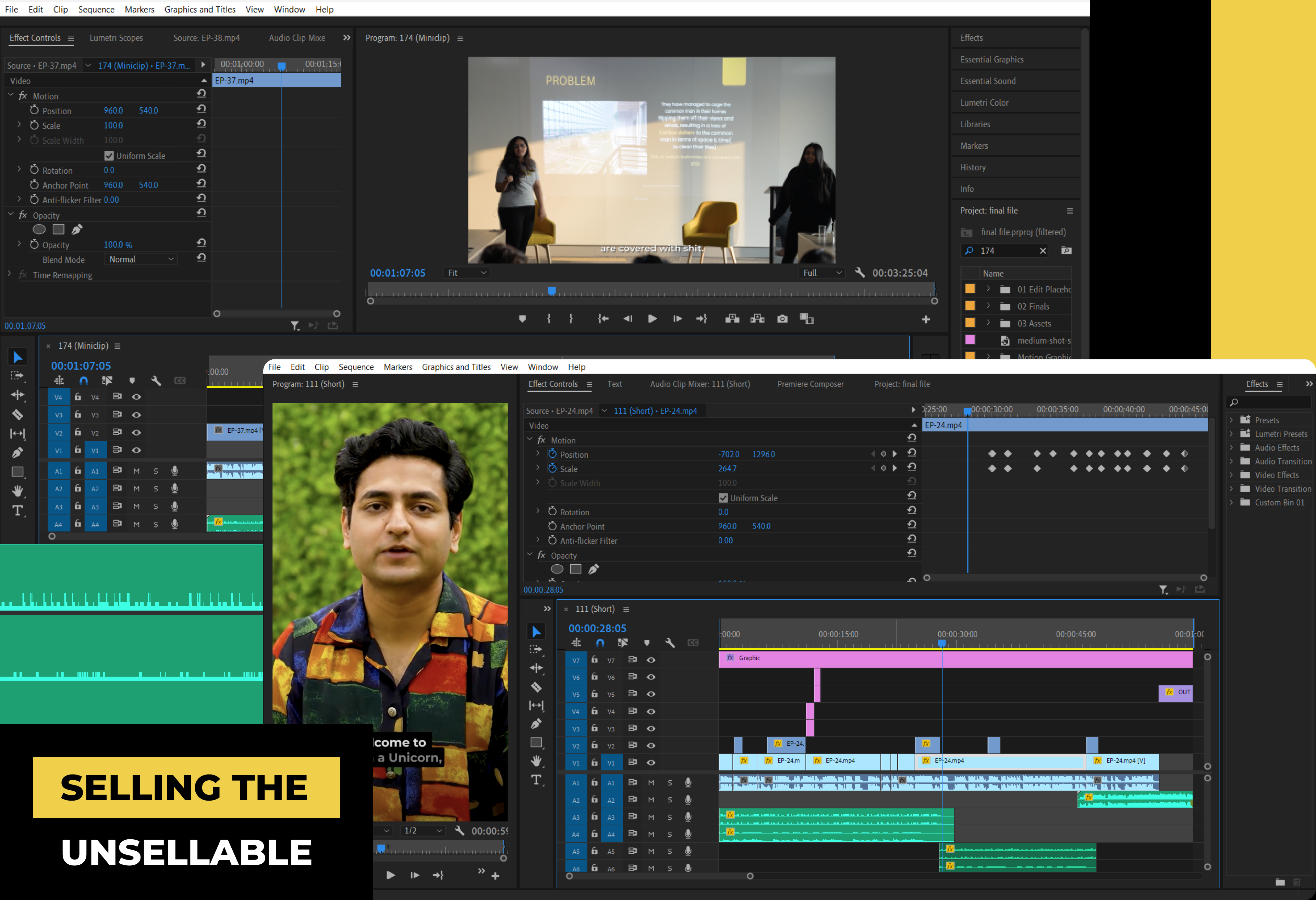Click Button Editor plus in Program 174 monitor
Image resolution: width=1316 pixels, height=900 pixels.
coord(926,320)
